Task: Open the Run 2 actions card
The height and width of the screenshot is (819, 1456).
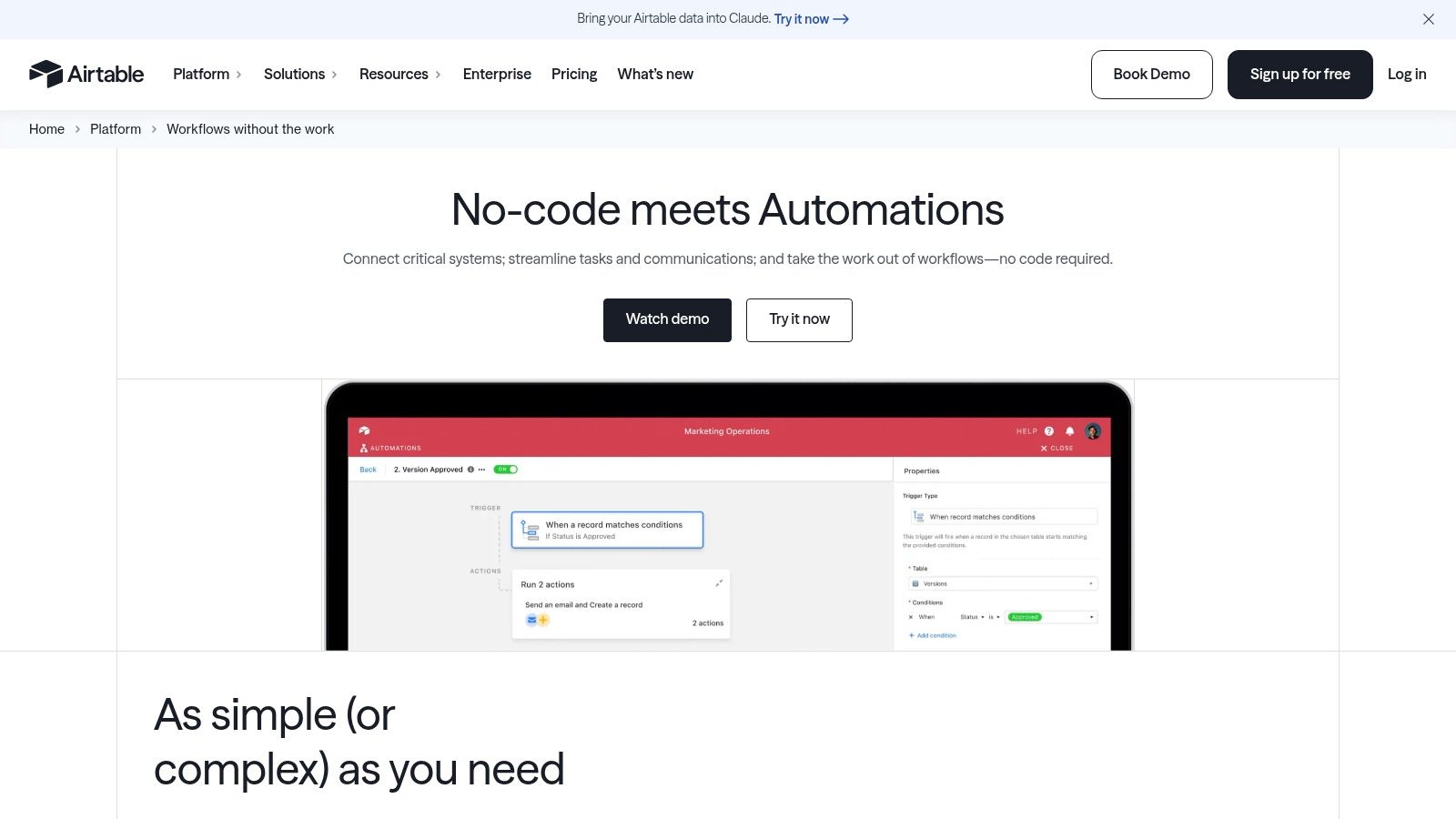Action: pyautogui.click(x=621, y=603)
